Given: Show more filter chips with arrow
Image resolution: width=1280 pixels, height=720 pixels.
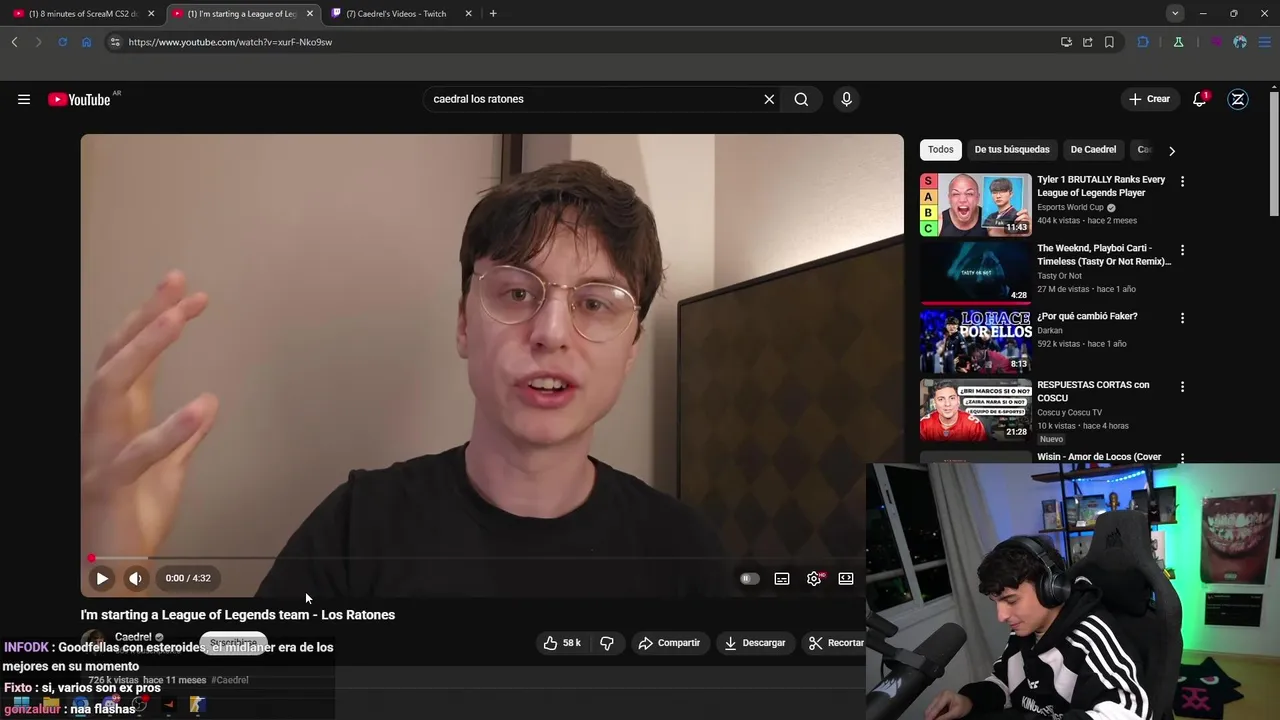Looking at the screenshot, I should (x=1172, y=150).
